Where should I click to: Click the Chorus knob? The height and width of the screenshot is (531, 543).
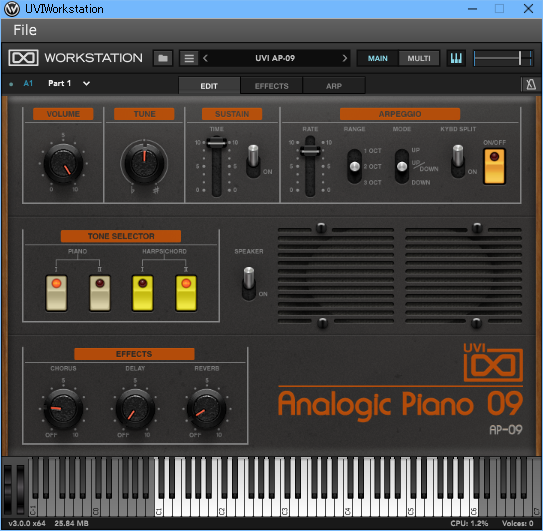[63, 409]
